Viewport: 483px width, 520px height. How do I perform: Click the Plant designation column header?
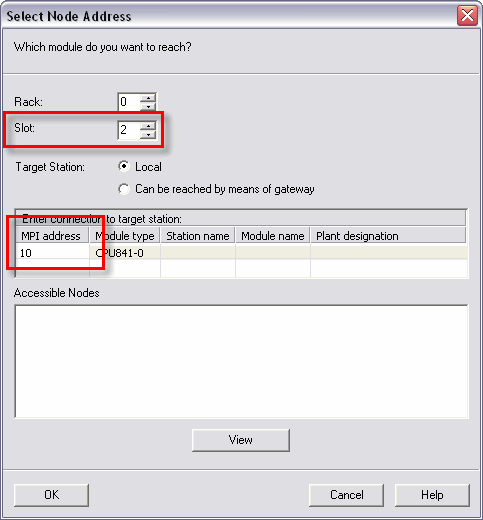tap(388, 236)
